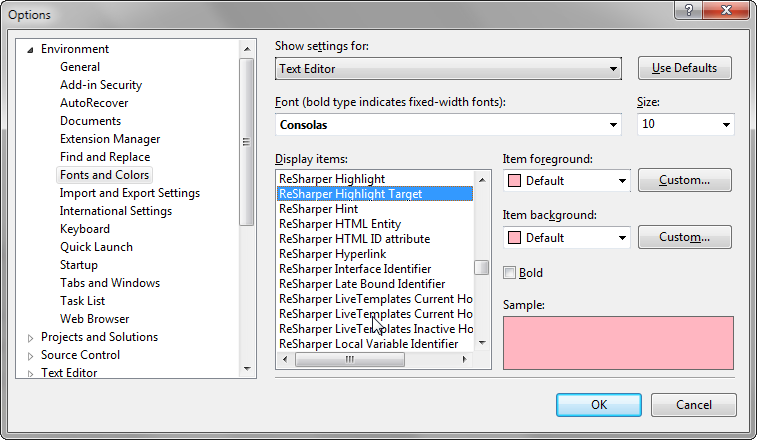This screenshot has height=440, width=757.
Task: Click options tree vertical scrollbar thumb
Action: pyautogui.click(x=247, y=142)
